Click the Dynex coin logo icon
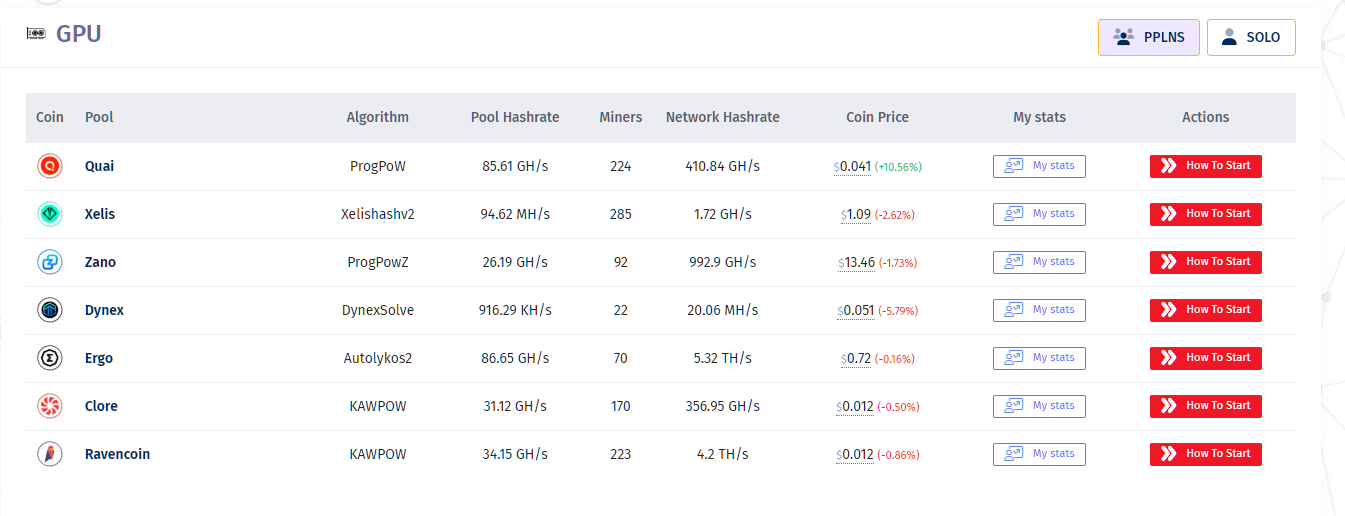The height and width of the screenshot is (516, 1345). 50,310
